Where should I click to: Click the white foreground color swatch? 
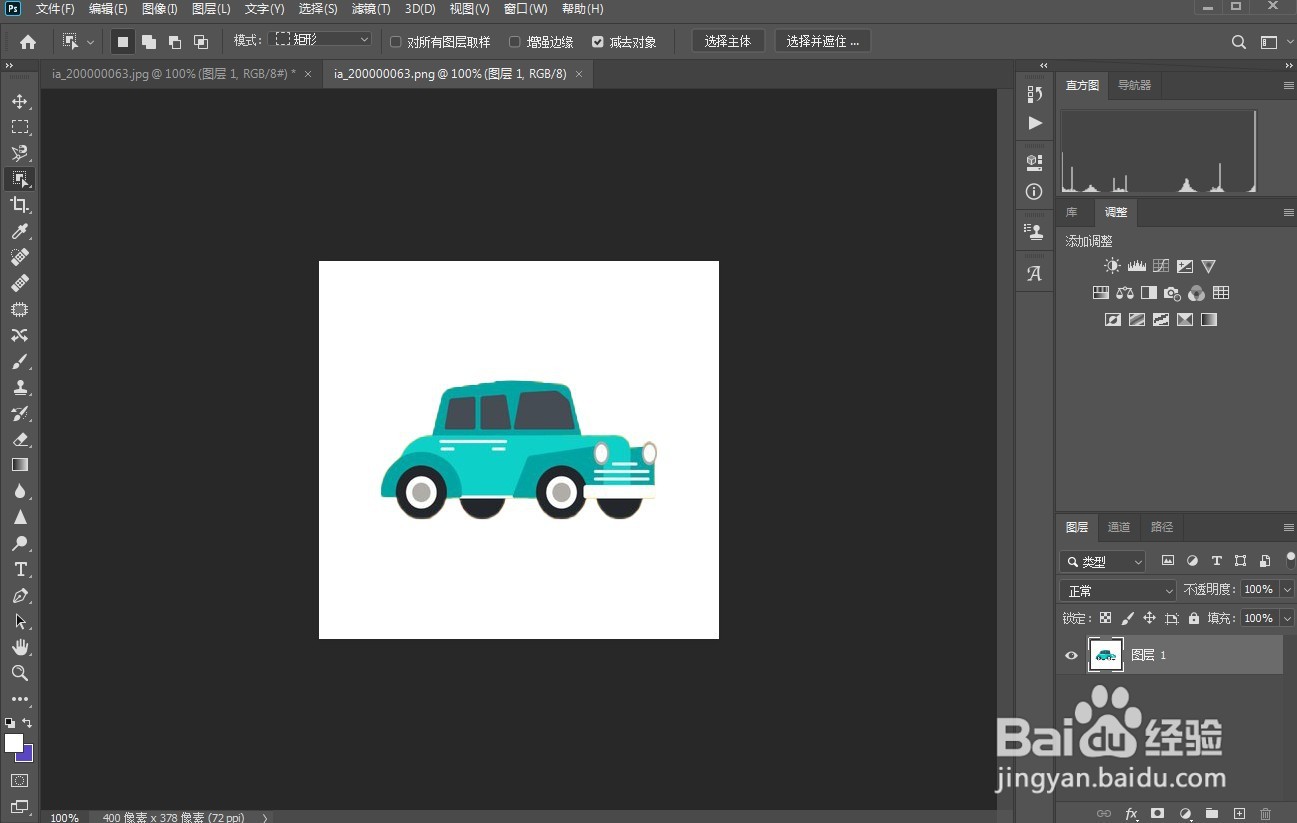point(13,743)
